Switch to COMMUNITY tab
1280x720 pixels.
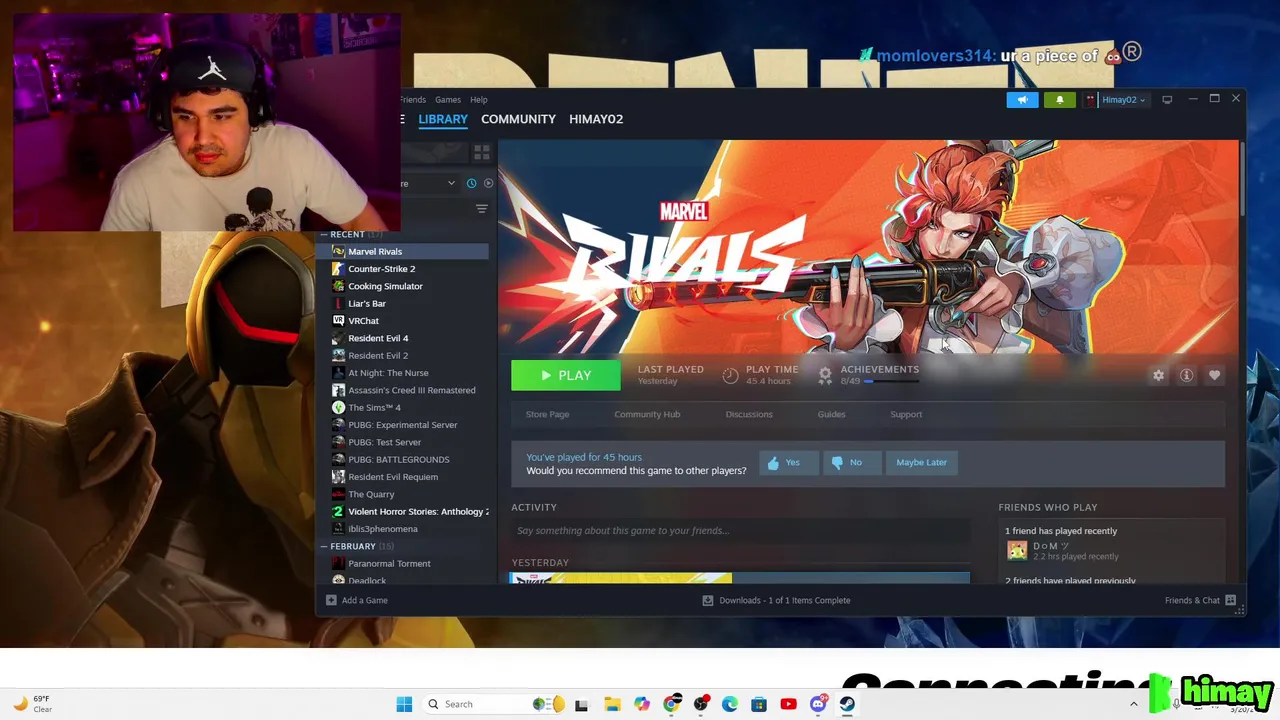pyautogui.click(x=518, y=119)
